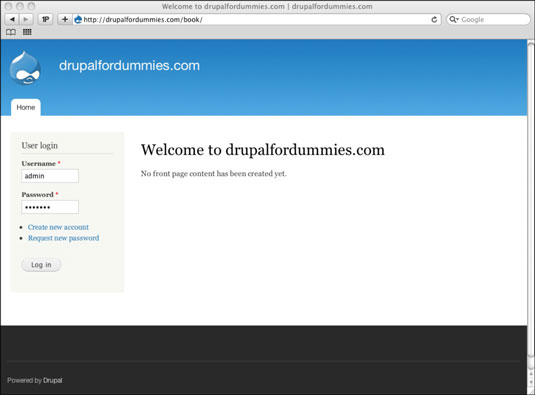Image resolution: width=535 pixels, height=395 pixels.
Task: Click into the Password field
Action: pyautogui.click(x=50, y=207)
